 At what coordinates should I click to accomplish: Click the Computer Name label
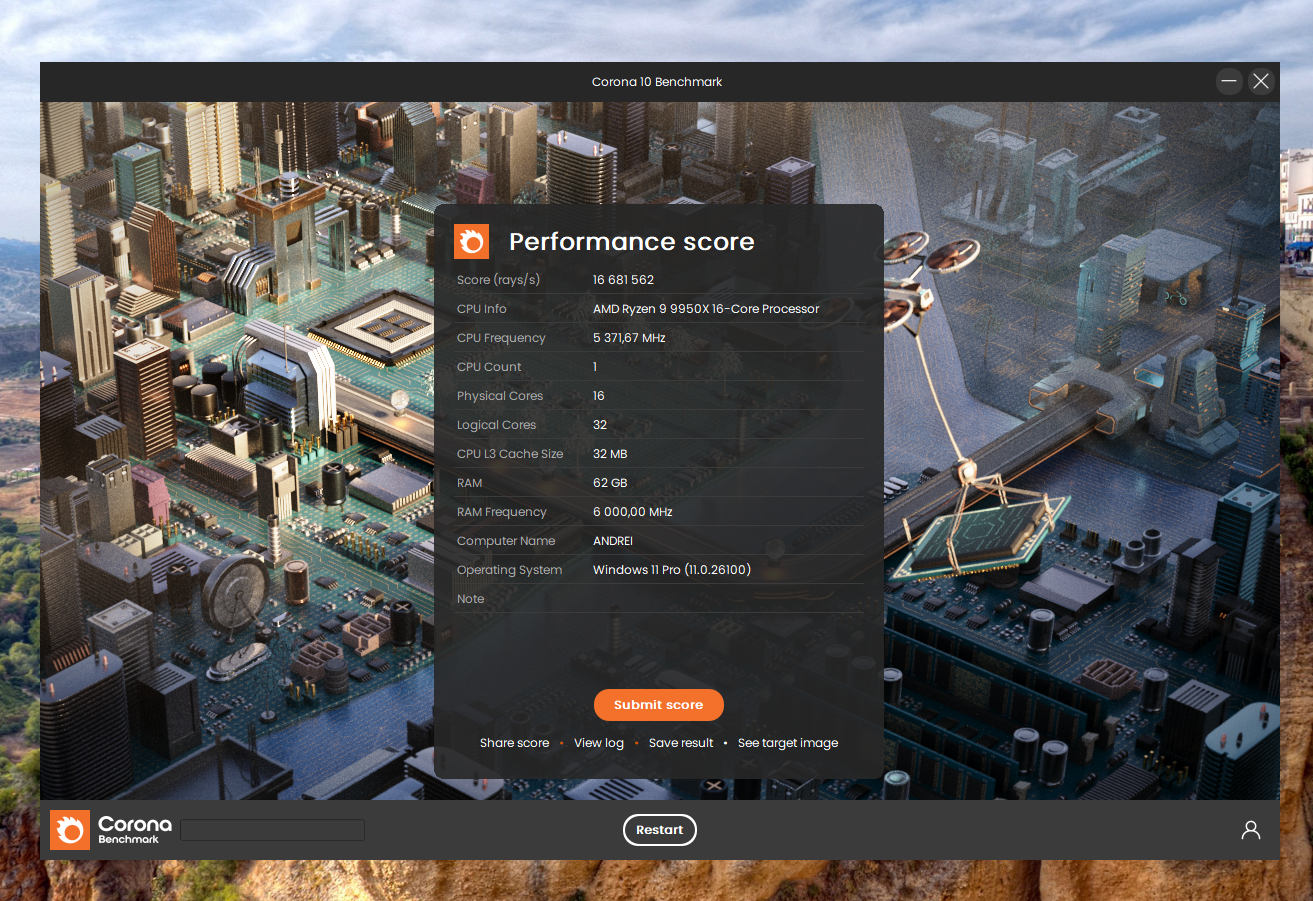click(506, 541)
